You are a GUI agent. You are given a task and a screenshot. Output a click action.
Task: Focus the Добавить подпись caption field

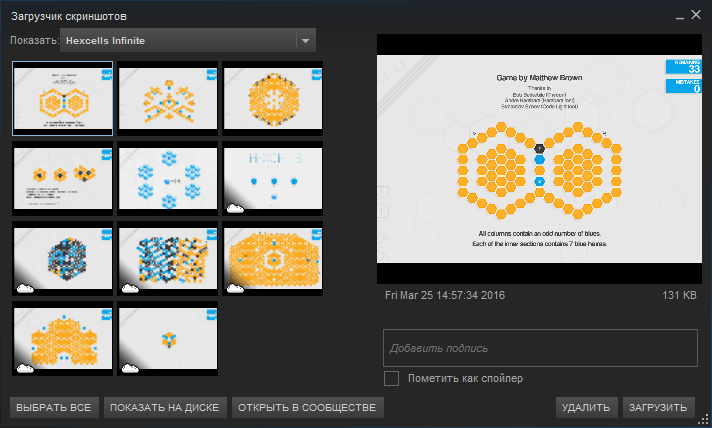coord(540,348)
